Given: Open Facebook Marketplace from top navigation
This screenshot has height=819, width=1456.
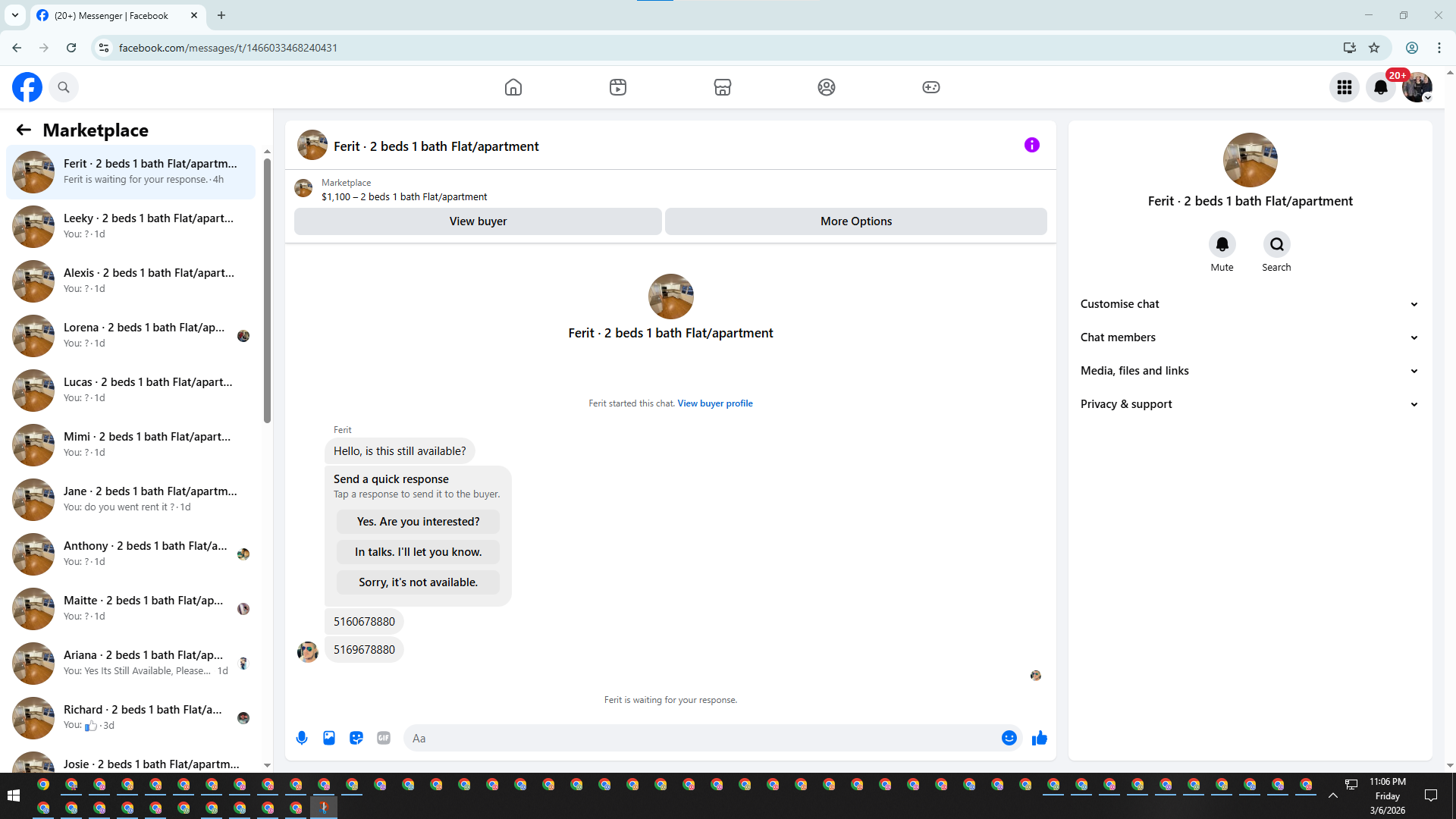Looking at the screenshot, I should (722, 87).
